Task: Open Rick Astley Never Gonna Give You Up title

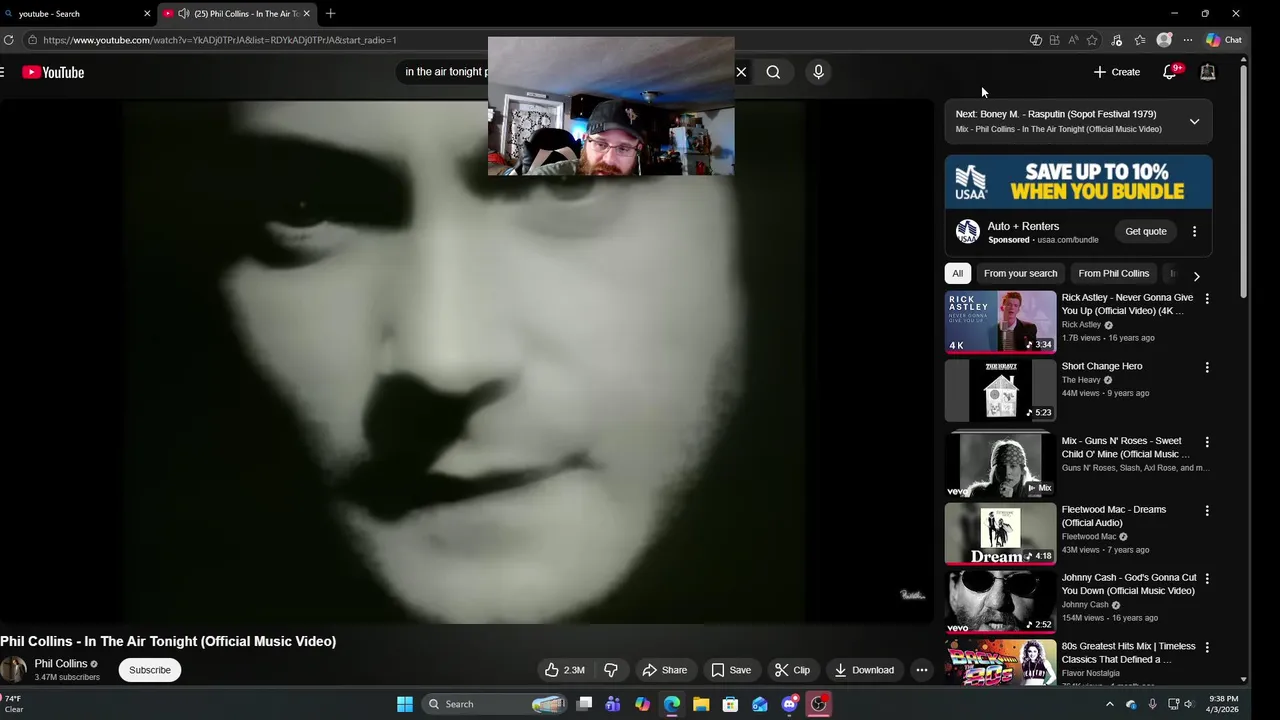Action: coord(1127,304)
